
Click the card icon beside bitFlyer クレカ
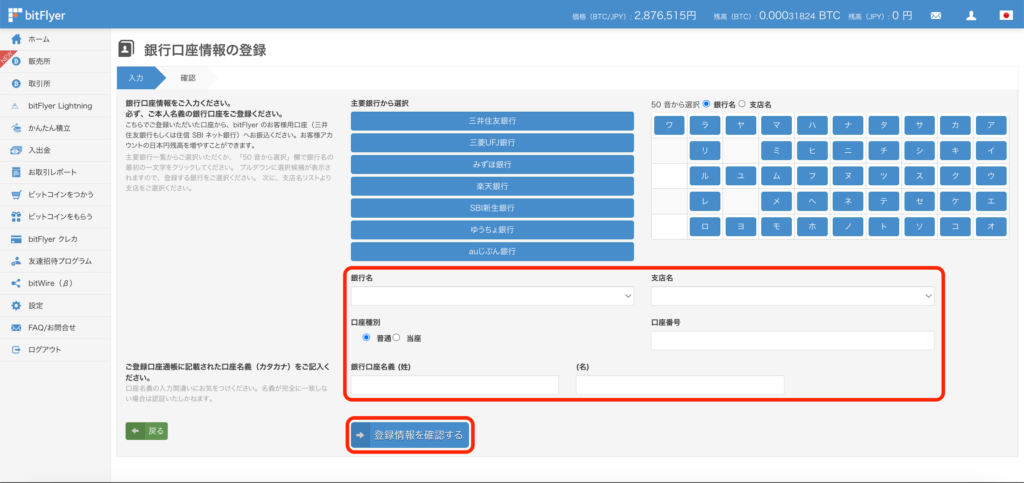(x=16, y=239)
